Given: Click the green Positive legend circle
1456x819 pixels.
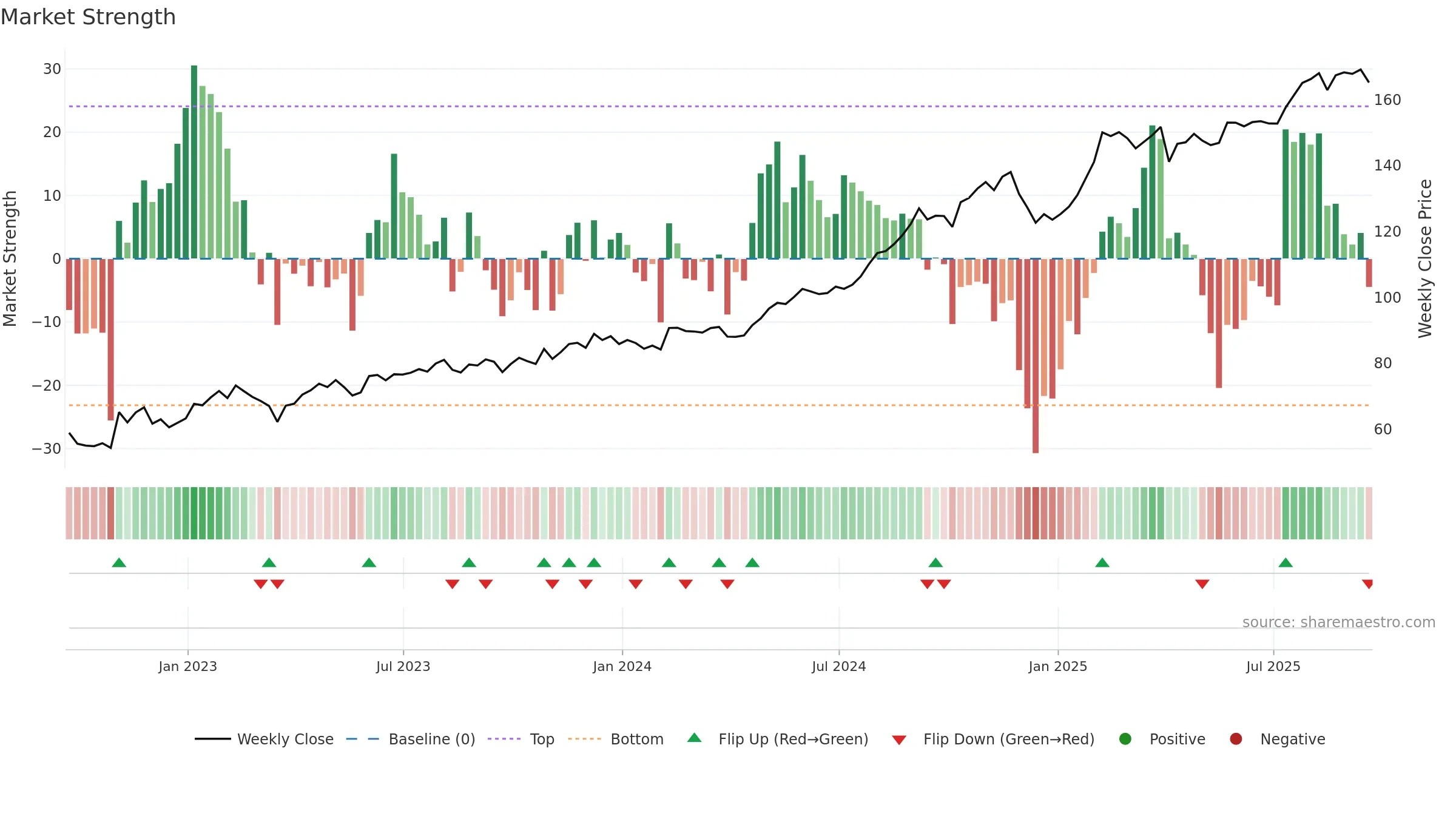Looking at the screenshot, I should tap(1125, 739).
